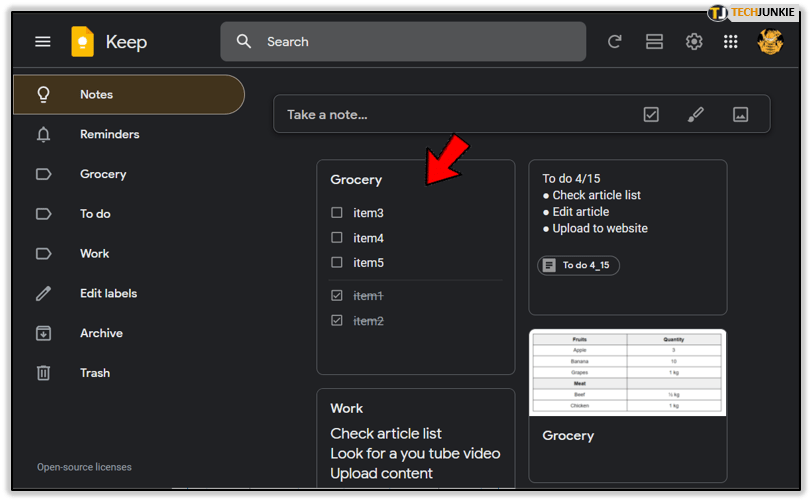Click the refresh icon

(x=615, y=42)
